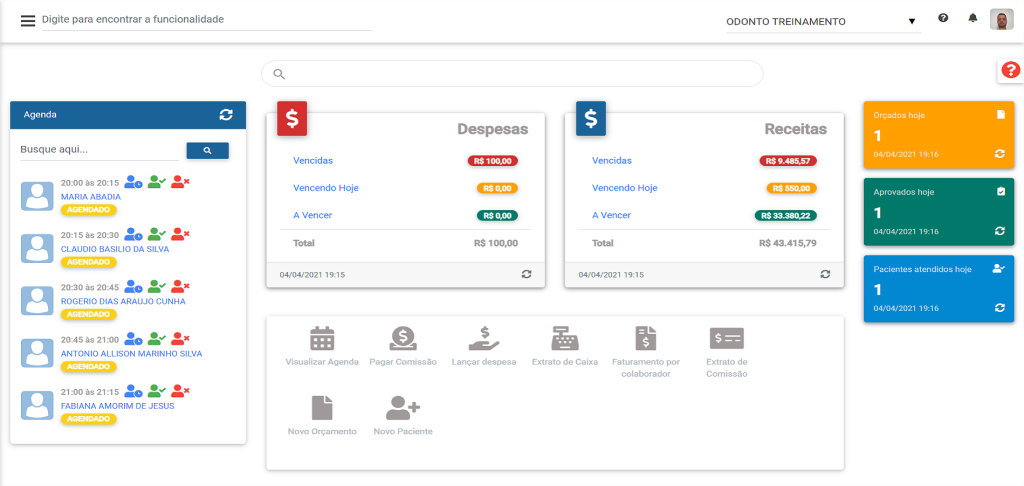Open Novo Orçamento shortcut

point(321,408)
